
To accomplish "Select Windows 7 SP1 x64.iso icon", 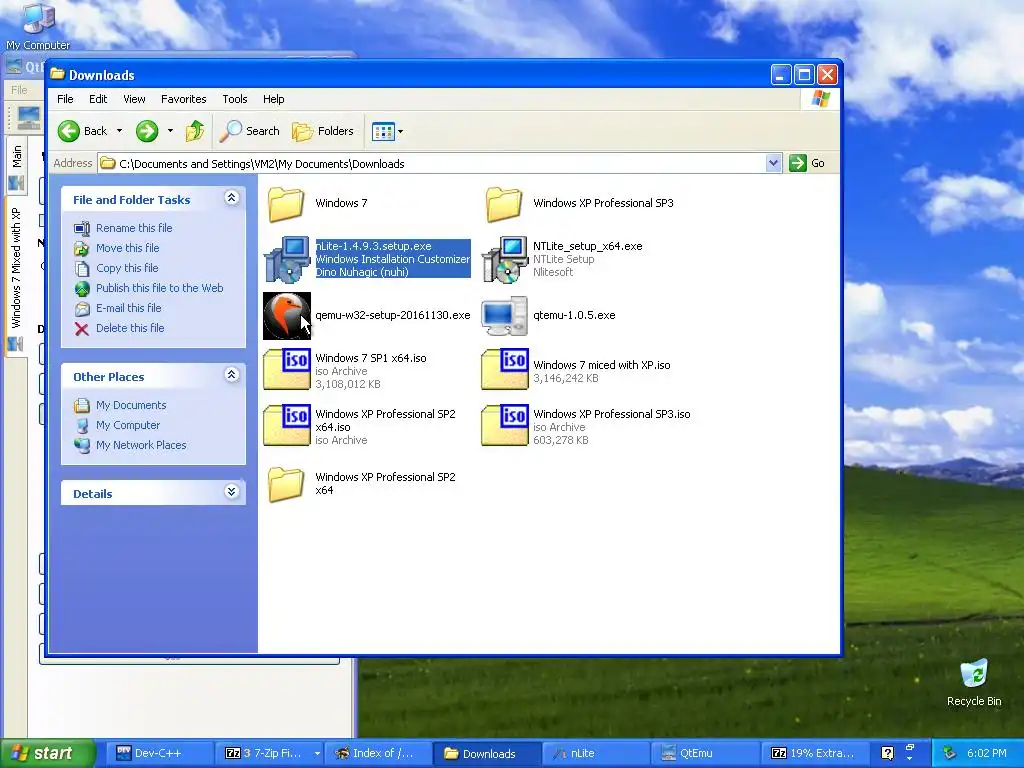I will coord(287,370).
